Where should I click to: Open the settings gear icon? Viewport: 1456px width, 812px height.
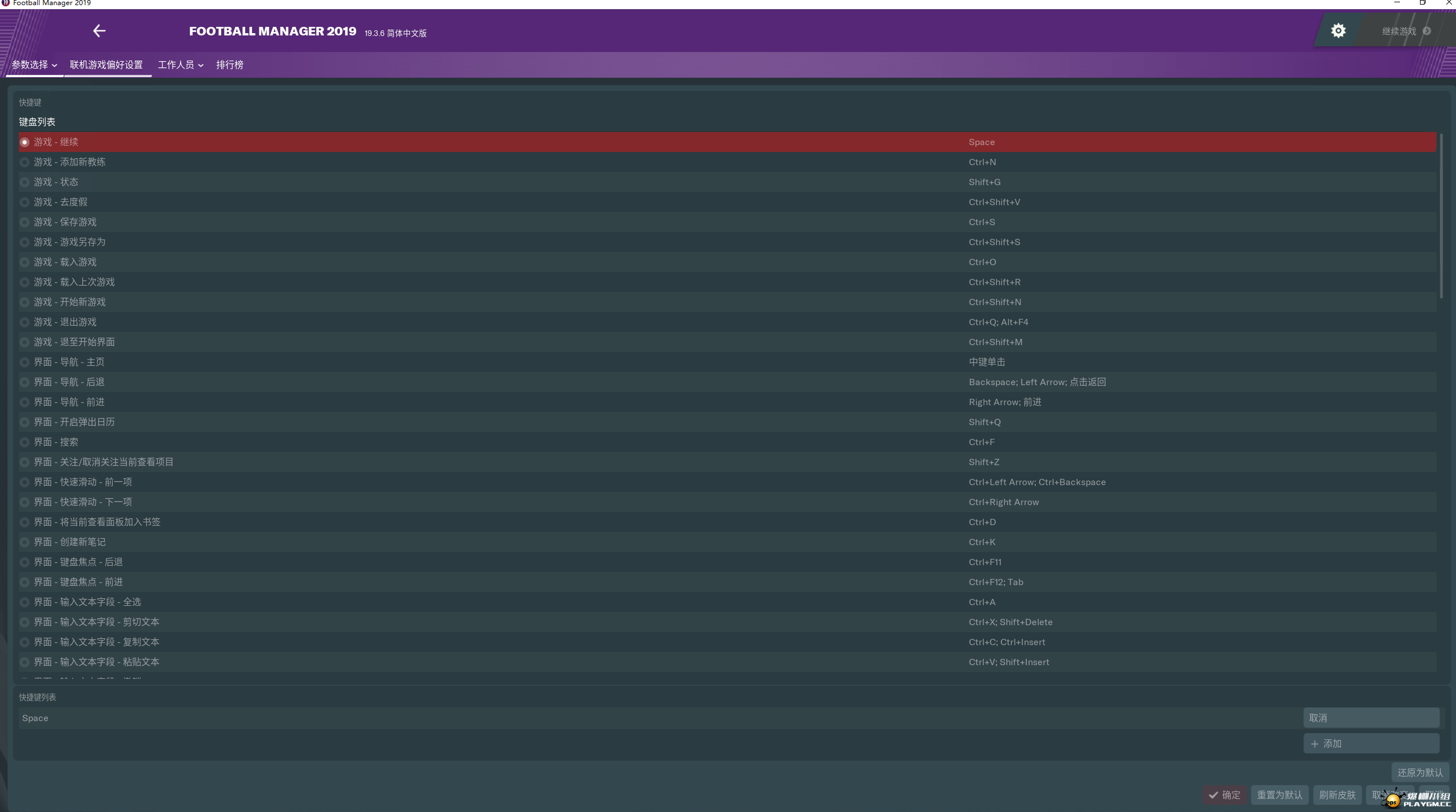click(1338, 30)
